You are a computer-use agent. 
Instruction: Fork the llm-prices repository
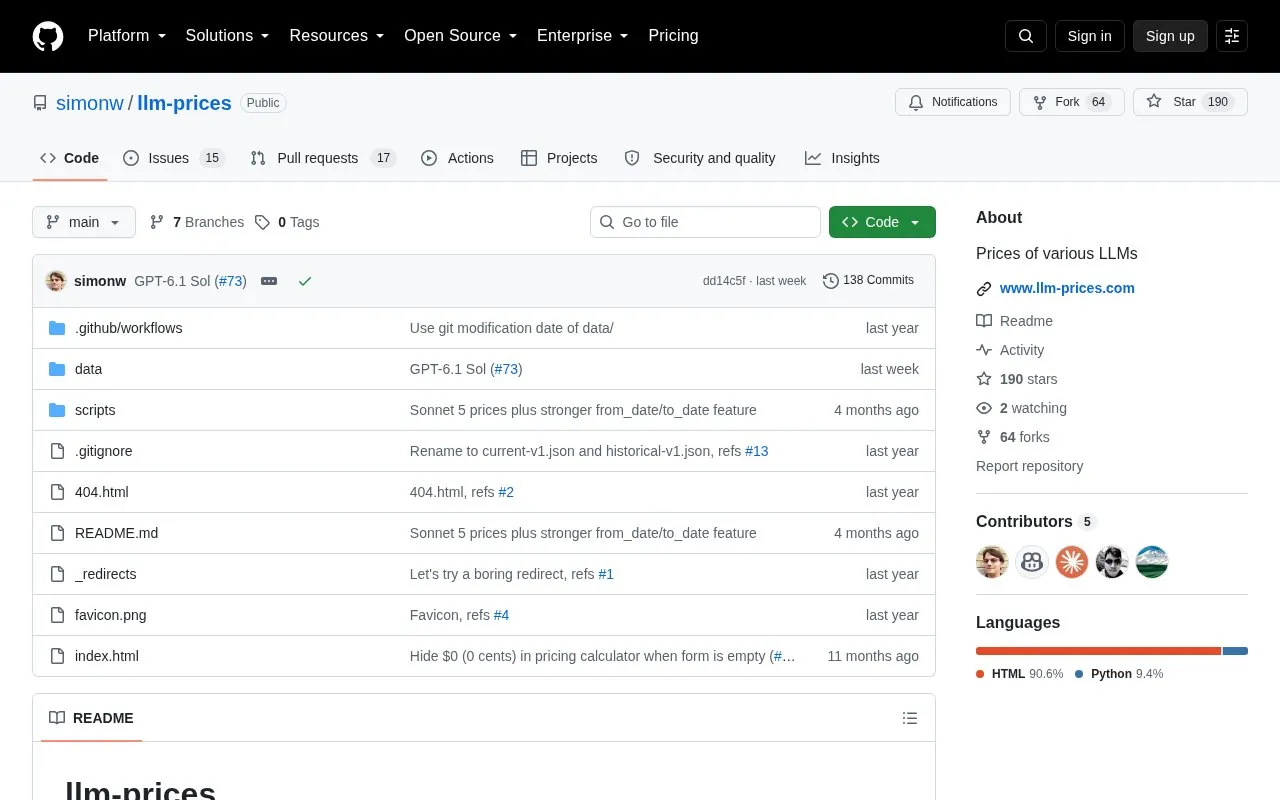(x=1071, y=102)
